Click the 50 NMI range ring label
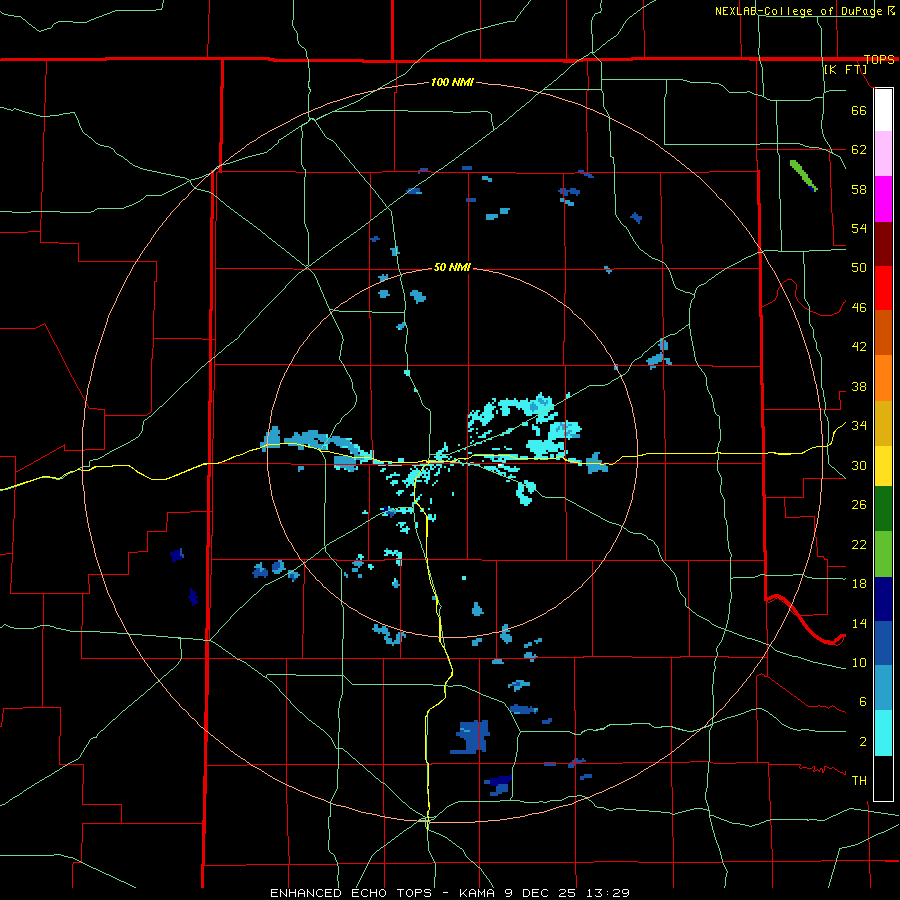Viewport: 900px width, 900px height. (452, 267)
